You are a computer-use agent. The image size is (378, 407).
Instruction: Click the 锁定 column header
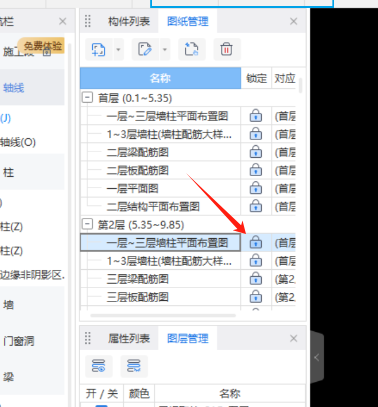coord(256,78)
